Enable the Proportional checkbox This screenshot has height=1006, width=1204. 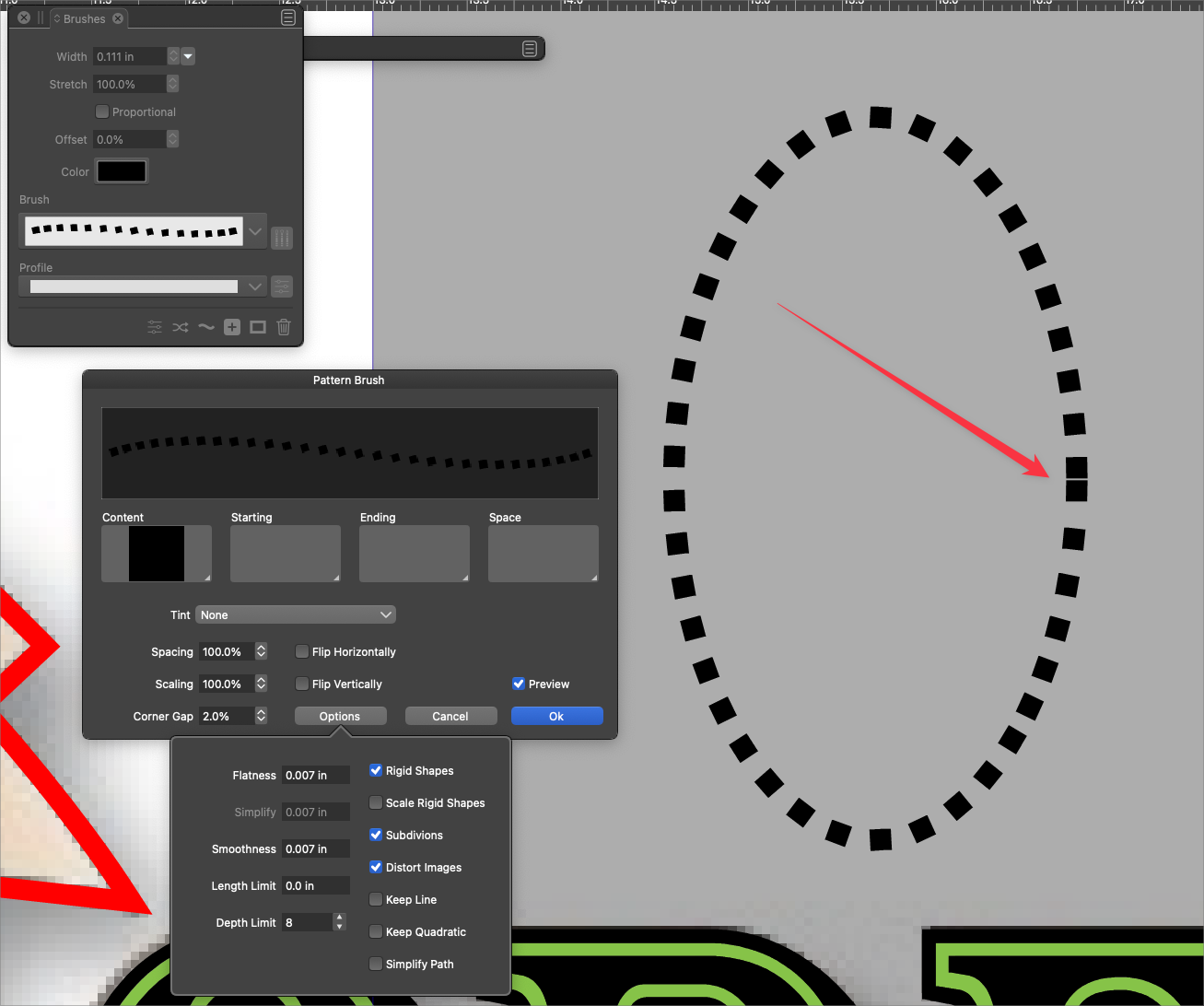tap(102, 112)
